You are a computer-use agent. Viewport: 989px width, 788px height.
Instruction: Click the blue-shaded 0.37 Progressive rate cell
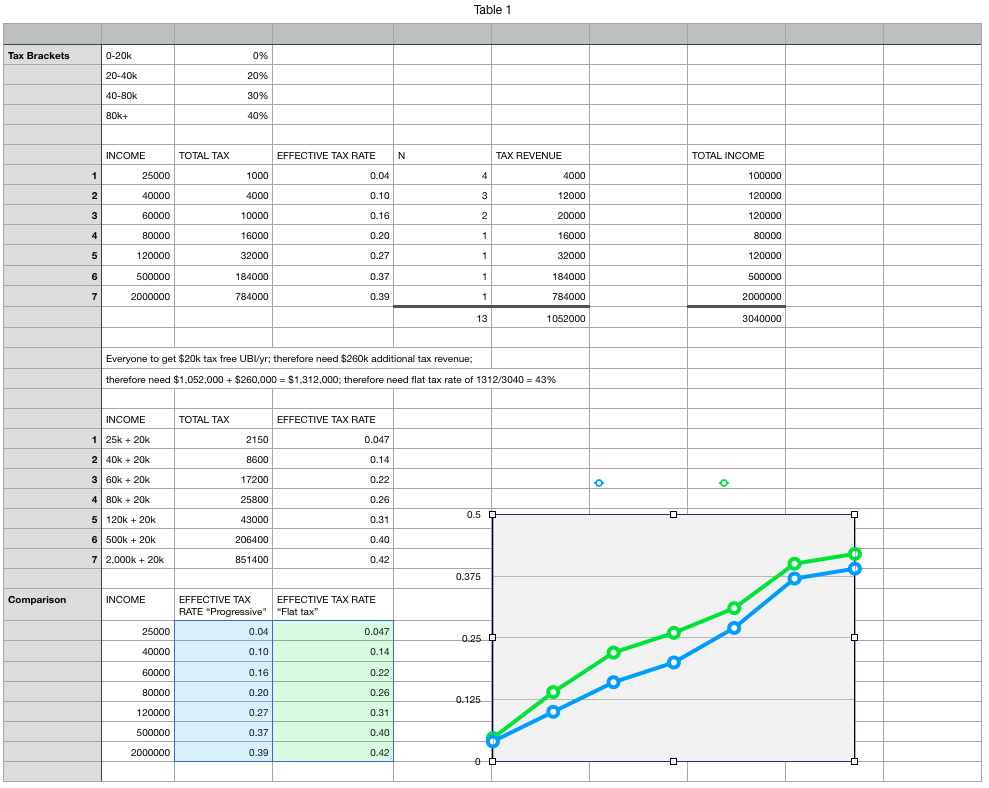click(x=223, y=732)
